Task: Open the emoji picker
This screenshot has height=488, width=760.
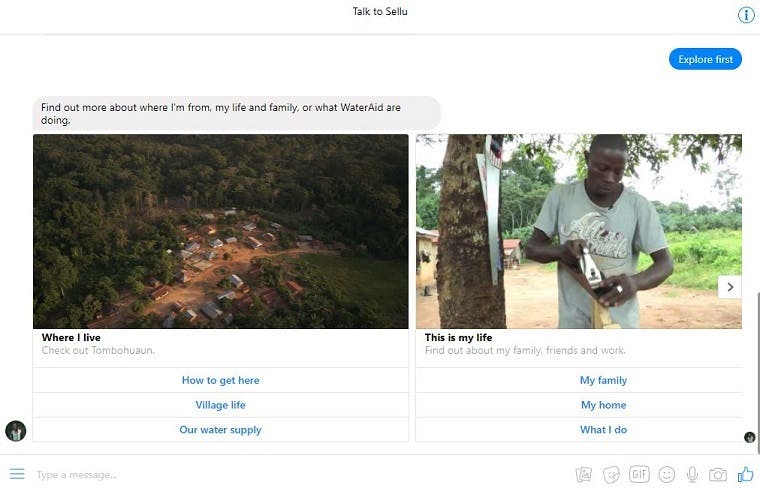Action: (666, 474)
